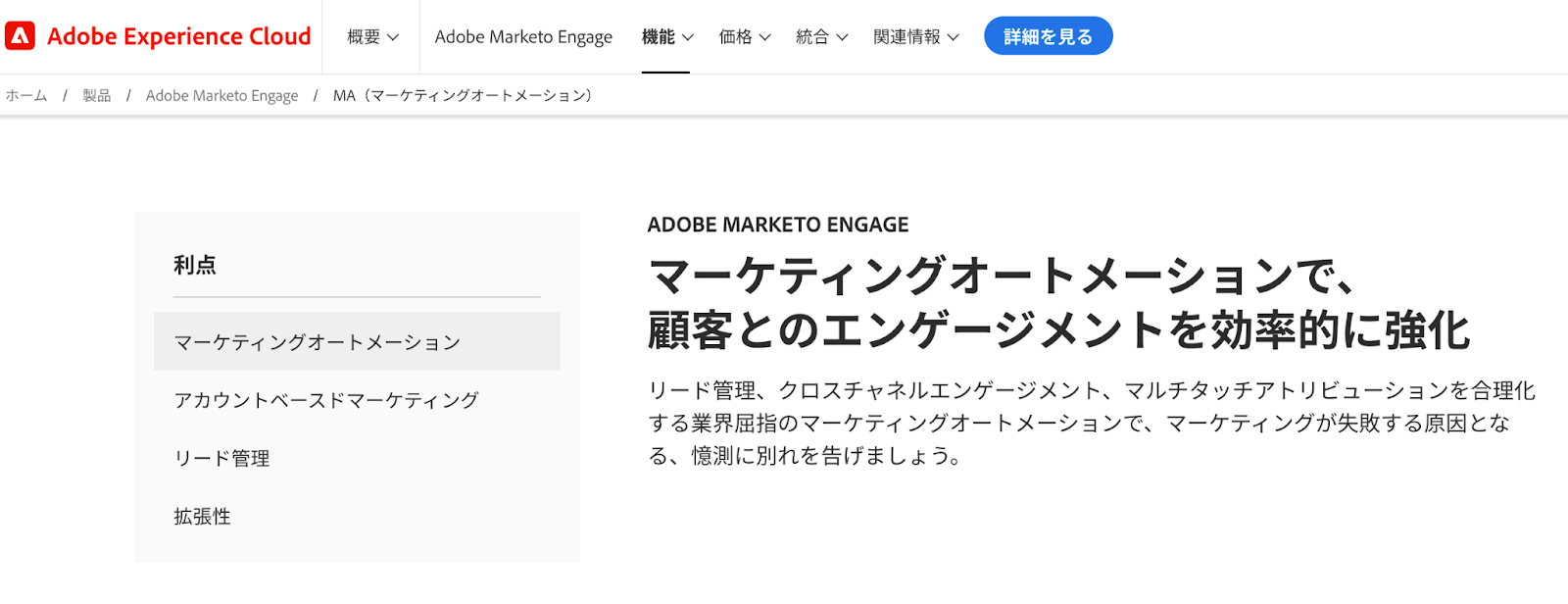The image size is (1568, 604).
Task: Click the chevron arrow beside 概要
Action: coord(393,37)
